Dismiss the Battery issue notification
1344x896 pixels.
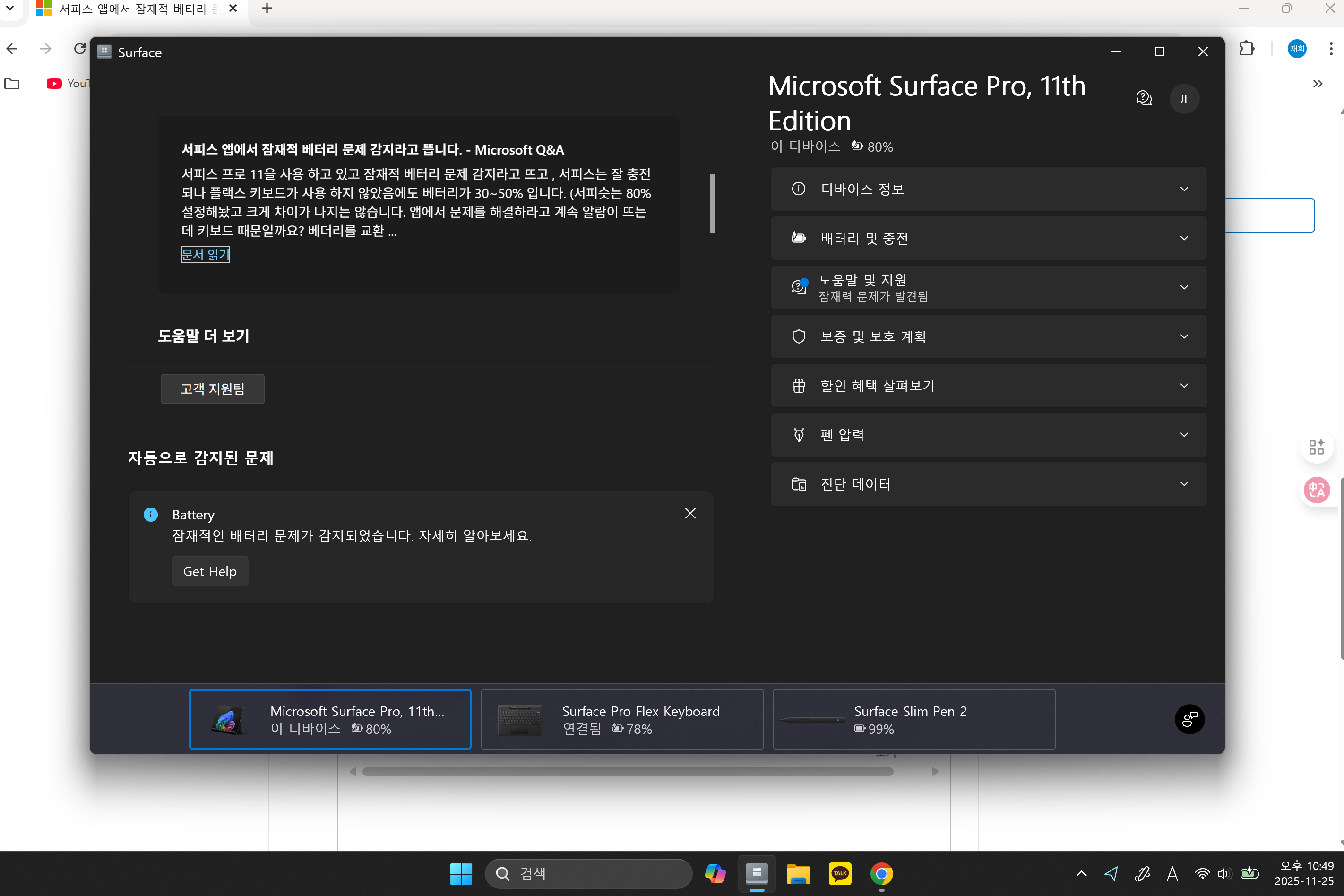(x=689, y=513)
